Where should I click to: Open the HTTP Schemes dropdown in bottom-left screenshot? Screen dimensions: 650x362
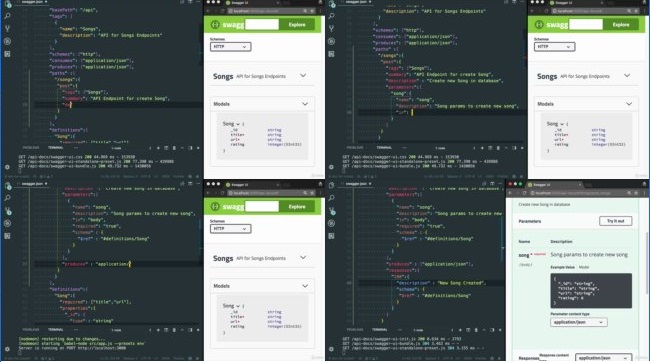(230, 229)
